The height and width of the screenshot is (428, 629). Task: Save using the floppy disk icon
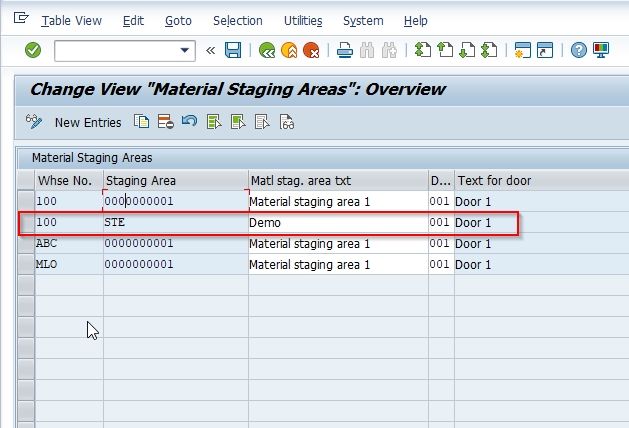(x=233, y=51)
